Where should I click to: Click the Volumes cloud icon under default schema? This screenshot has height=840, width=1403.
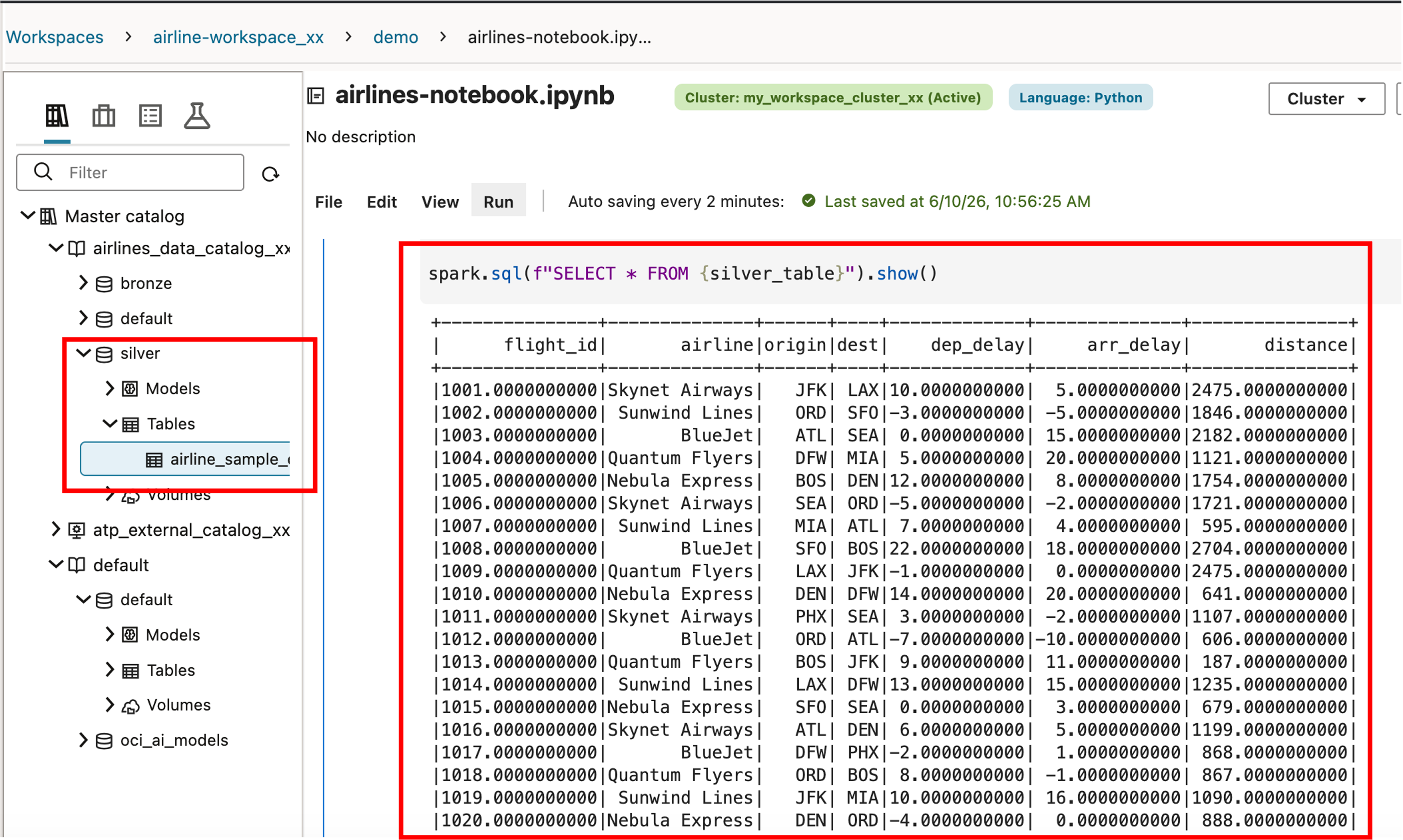(x=131, y=706)
